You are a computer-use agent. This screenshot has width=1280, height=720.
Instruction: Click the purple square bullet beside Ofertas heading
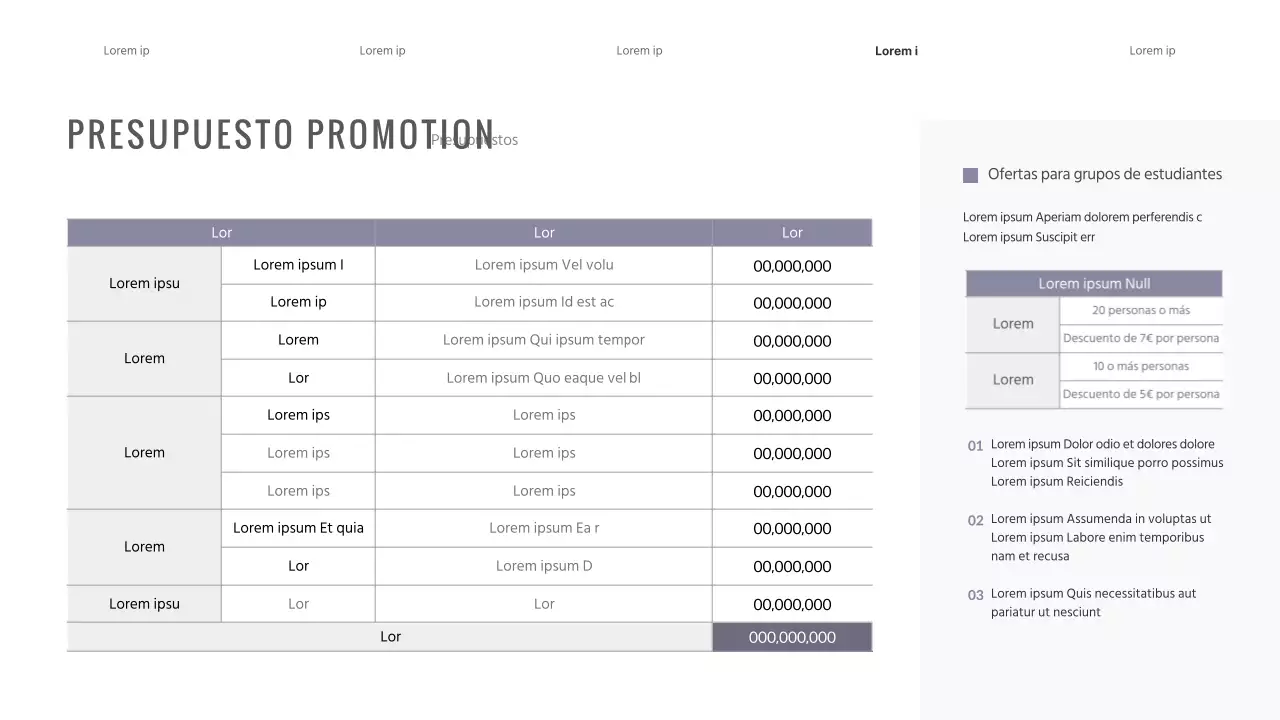970,175
